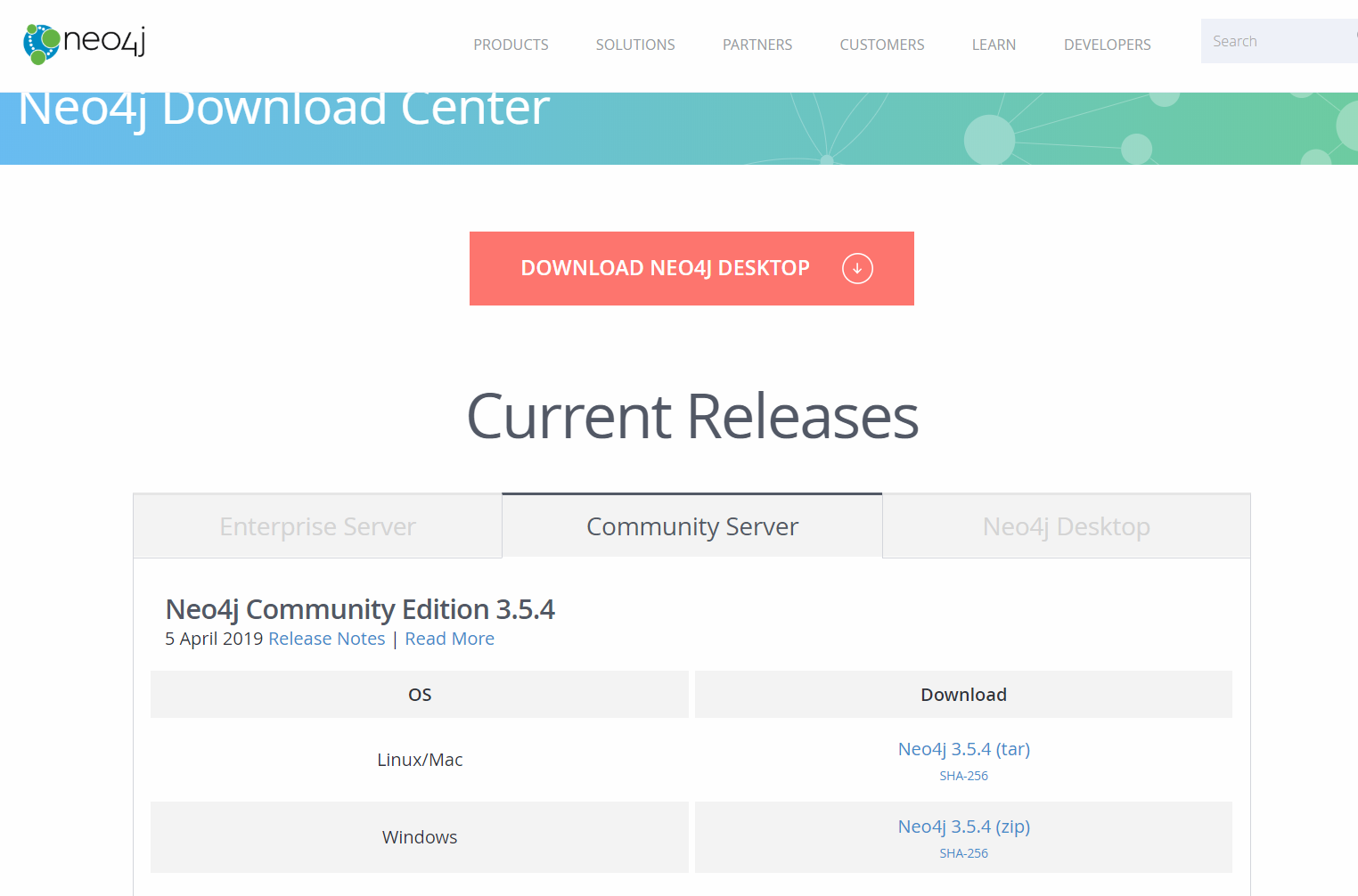This screenshot has width=1358, height=896.
Task: Download Neo4j 3.5.4 zip for Windows
Action: pyautogui.click(x=963, y=827)
